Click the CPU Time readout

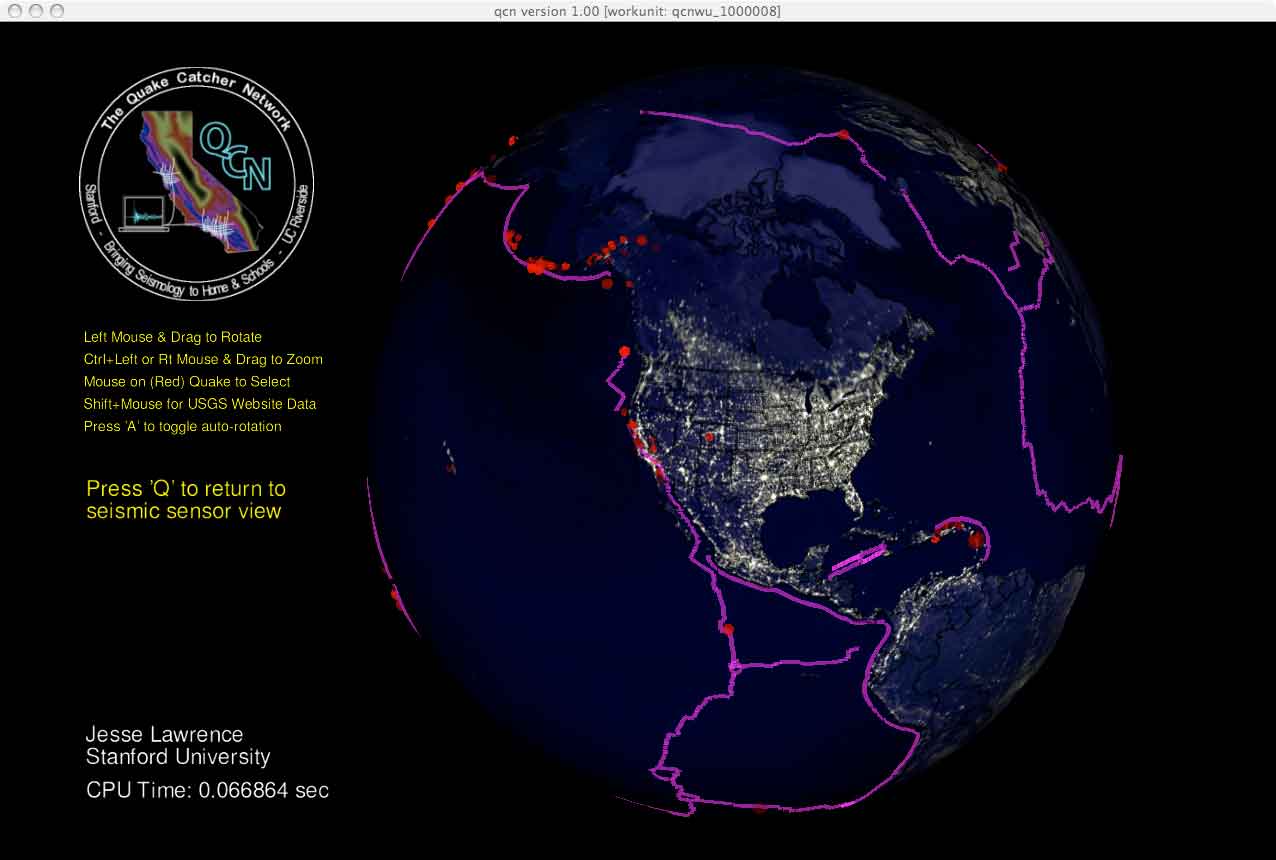(x=207, y=790)
